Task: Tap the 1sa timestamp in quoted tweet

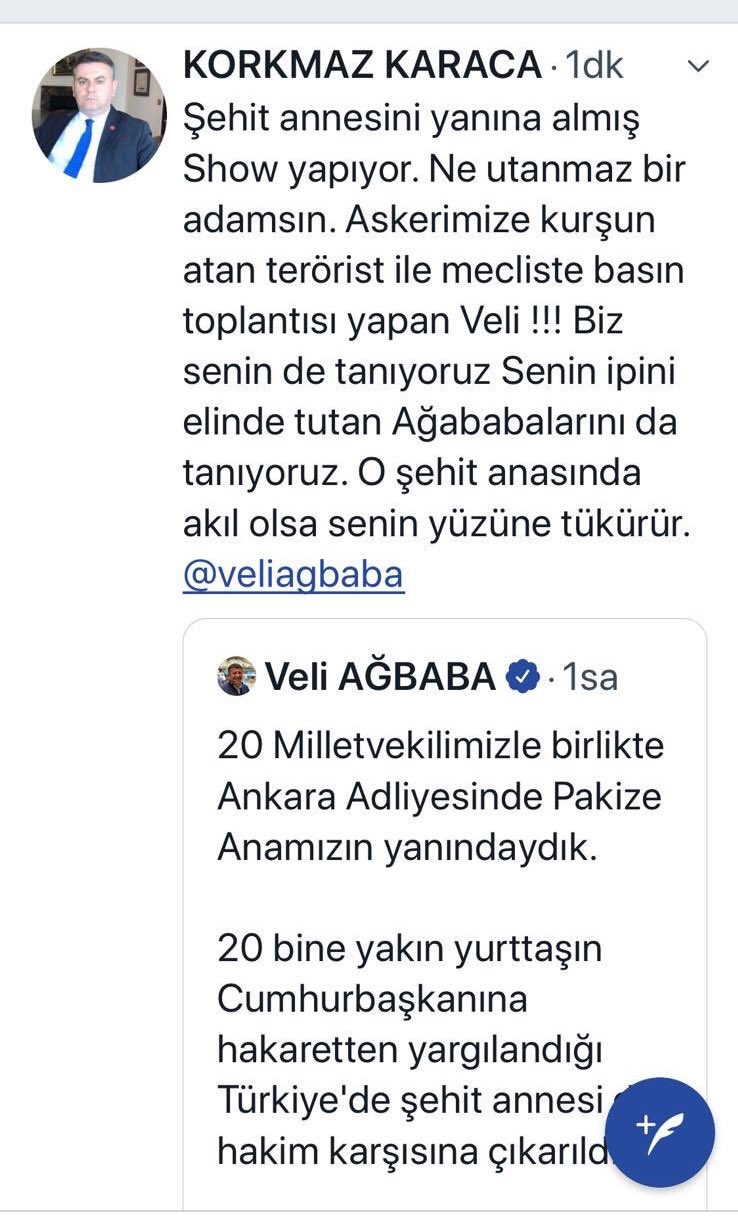Action: 590,677
